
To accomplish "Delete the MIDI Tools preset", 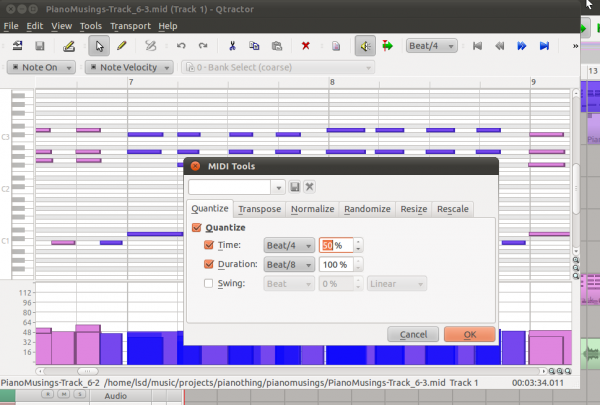I will (309, 187).
